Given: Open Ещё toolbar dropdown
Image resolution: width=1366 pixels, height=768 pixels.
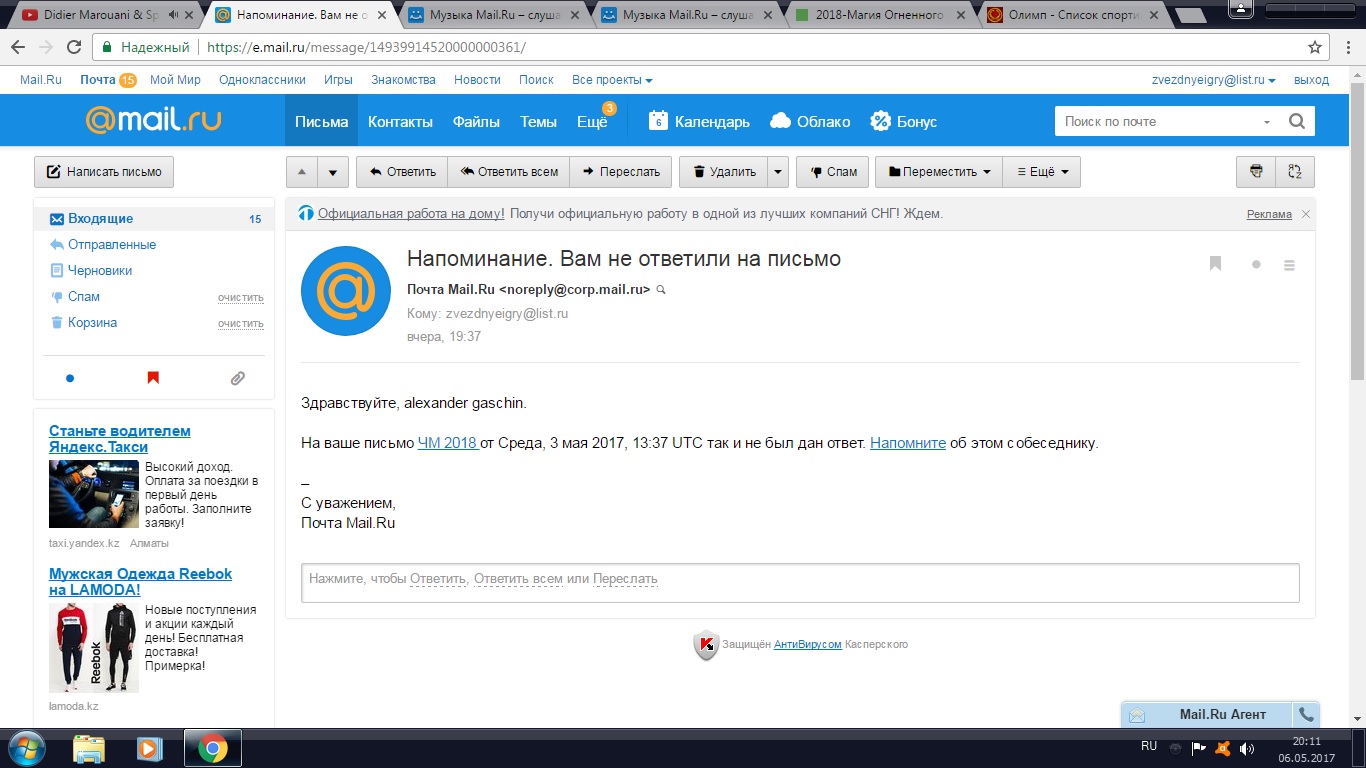Looking at the screenshot, I should [x=1041, y=172].
